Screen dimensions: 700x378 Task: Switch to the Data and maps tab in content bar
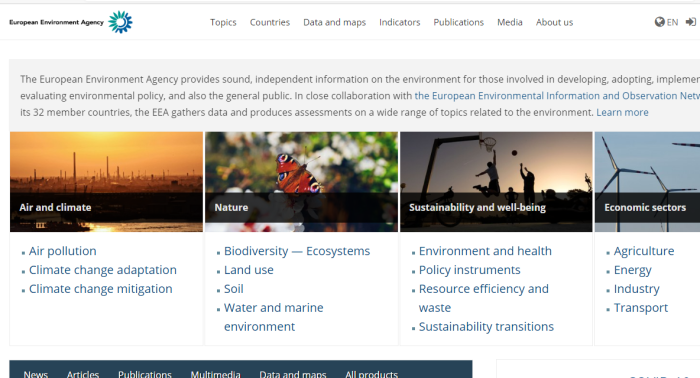point(293,374)
